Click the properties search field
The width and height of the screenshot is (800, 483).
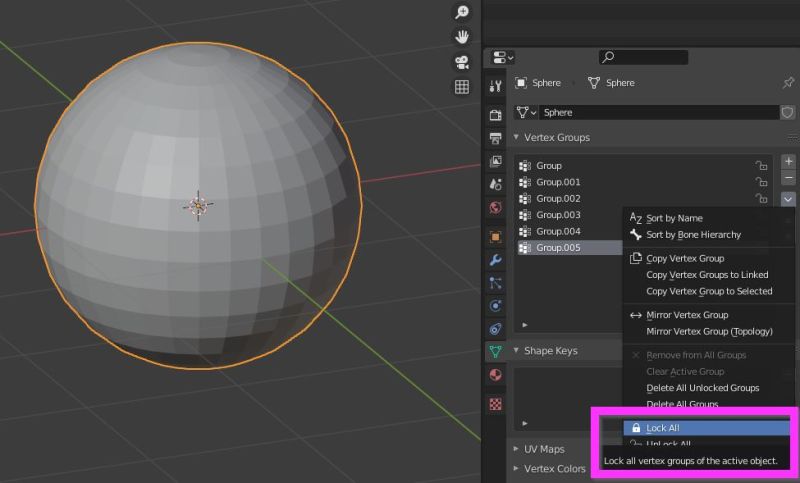[x=643, y=57]
